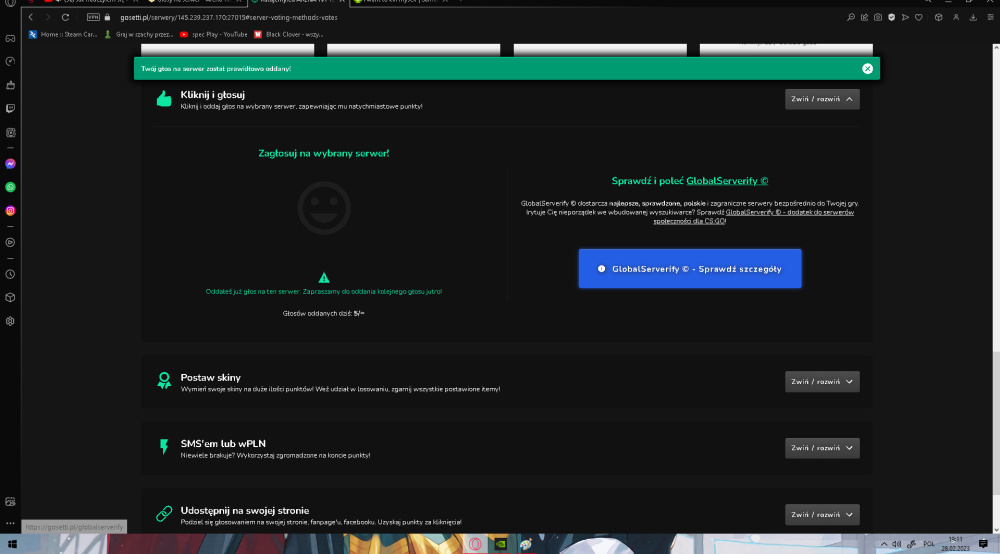Open the Home :: Steam bookmark
The image size is (1000, 554).
[62, 34]
